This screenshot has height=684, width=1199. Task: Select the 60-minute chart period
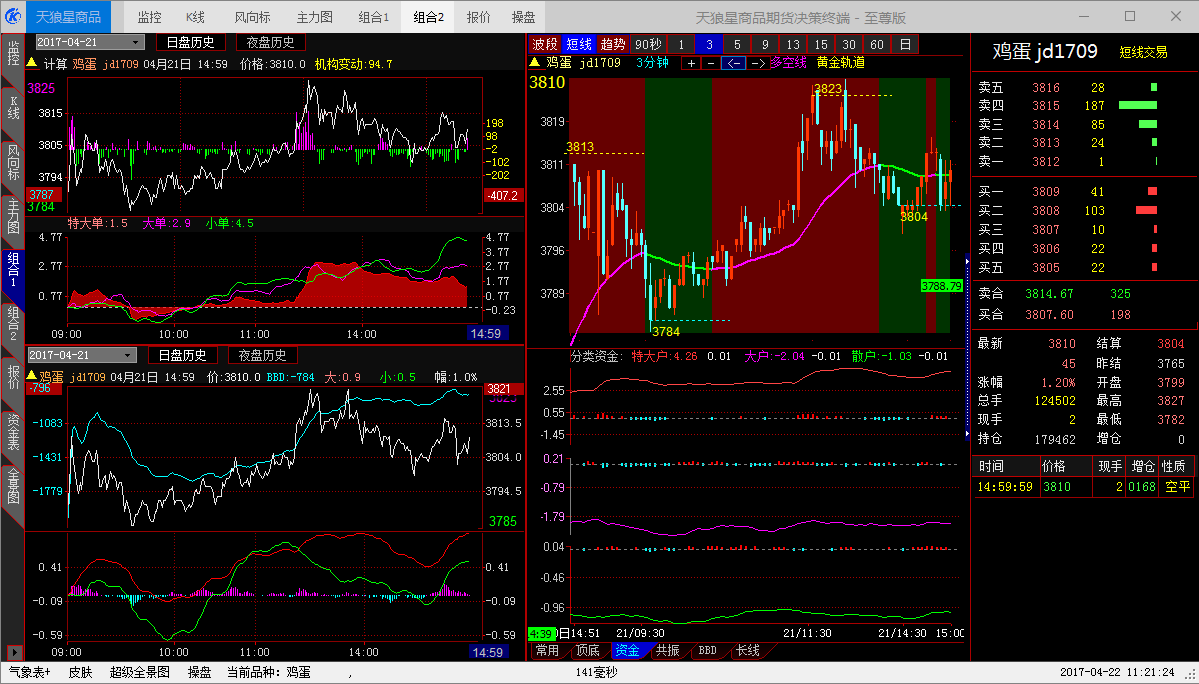click(x=877, y=44)
